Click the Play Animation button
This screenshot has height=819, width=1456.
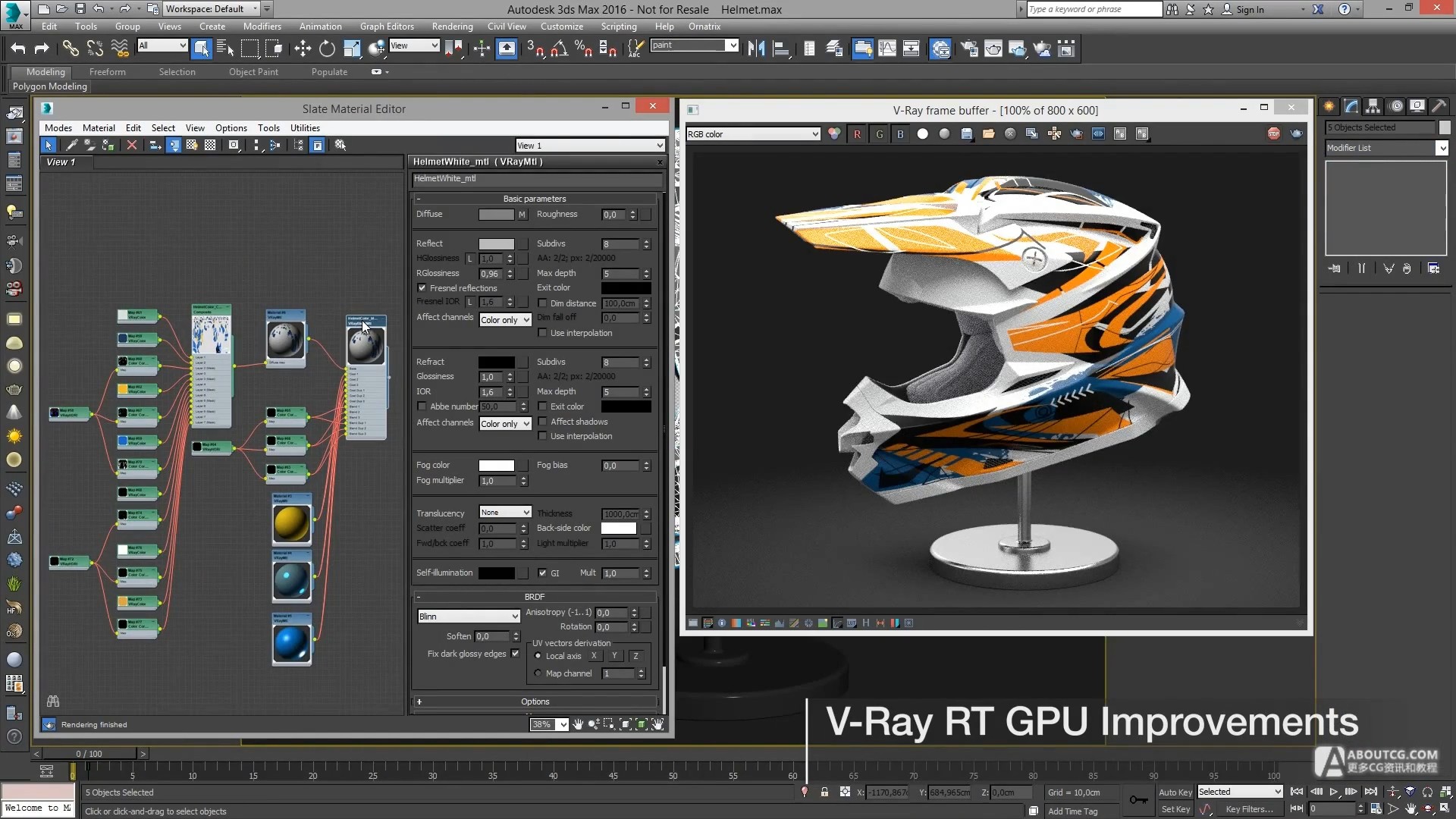pos(1334,792)
